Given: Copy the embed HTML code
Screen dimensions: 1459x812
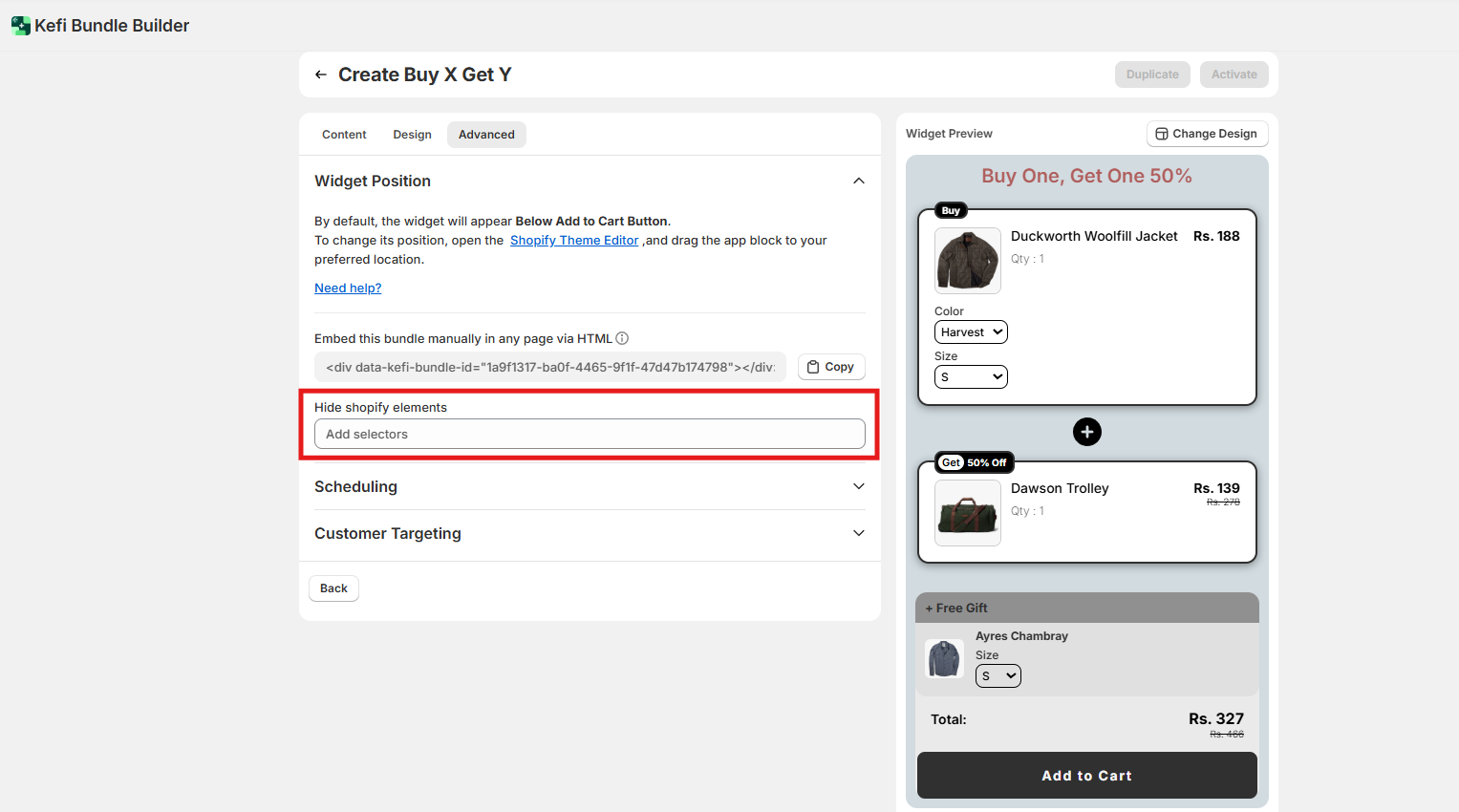Looking at the screenshot, I should click(830, 367).
